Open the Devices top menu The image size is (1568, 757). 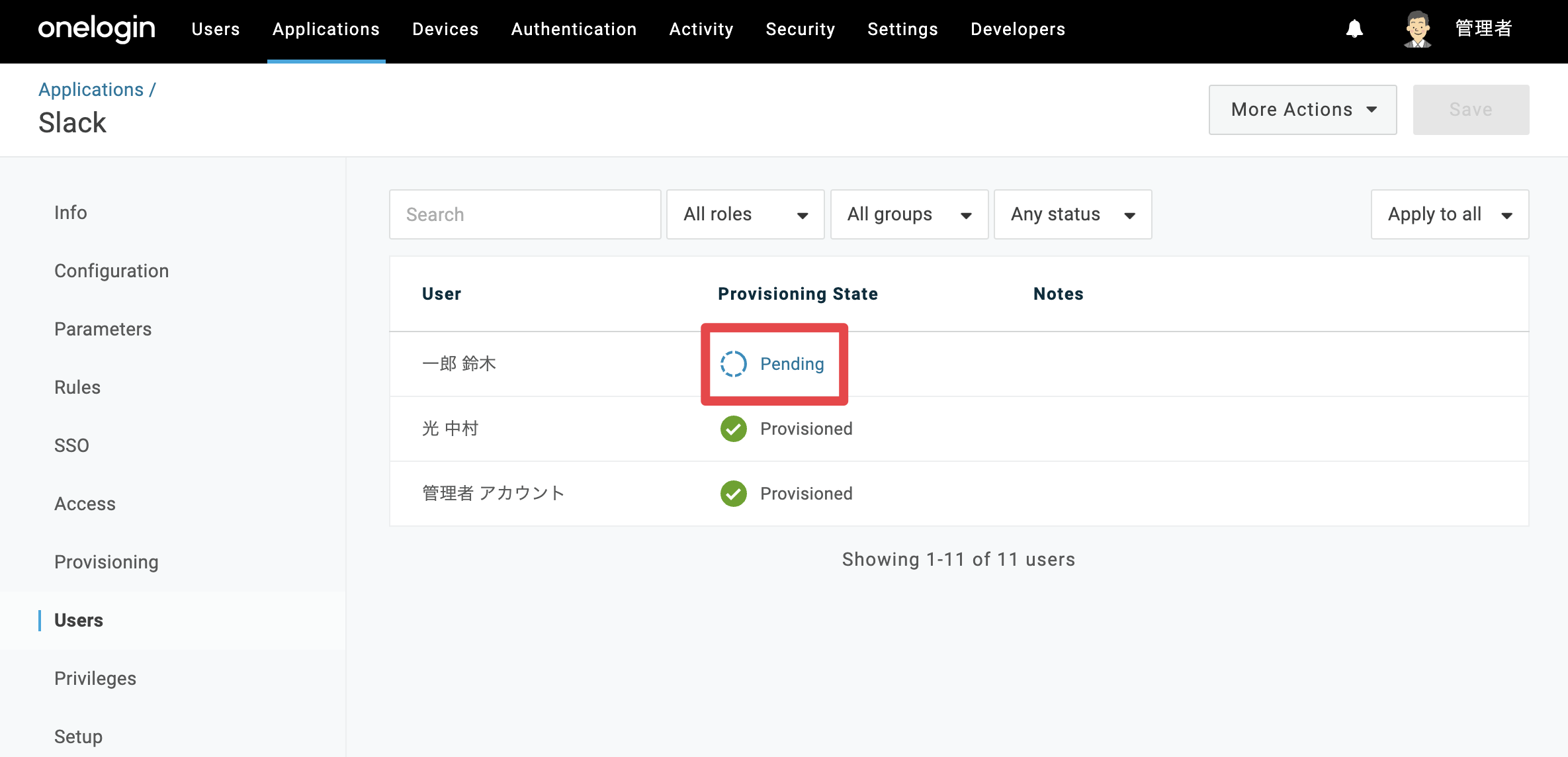[445, 29]
